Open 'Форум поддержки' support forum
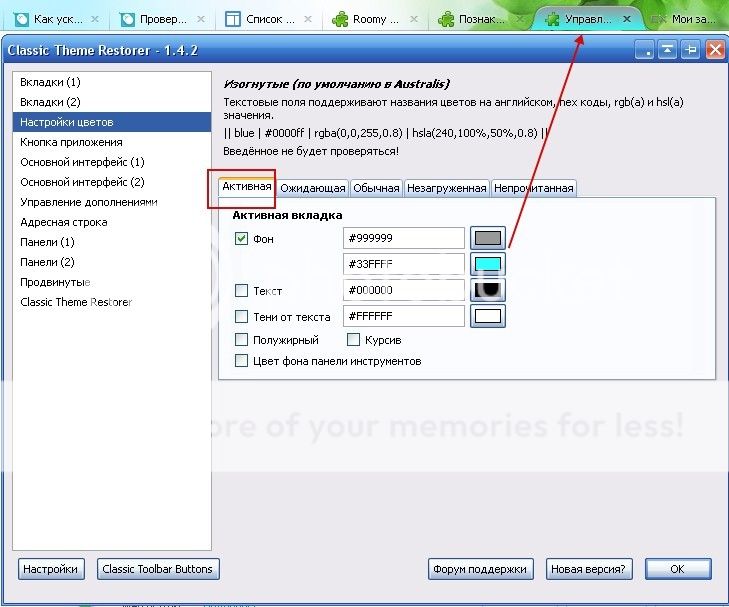 click(480, 569)
